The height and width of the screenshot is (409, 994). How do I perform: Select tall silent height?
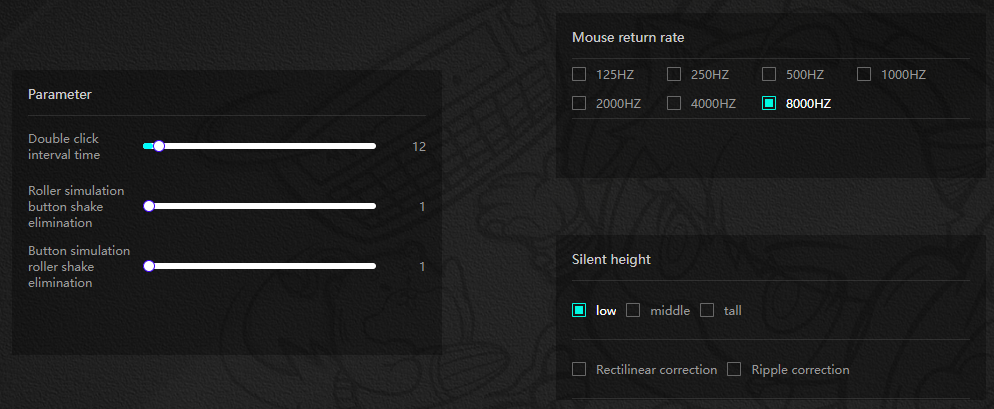coord(707,310)
